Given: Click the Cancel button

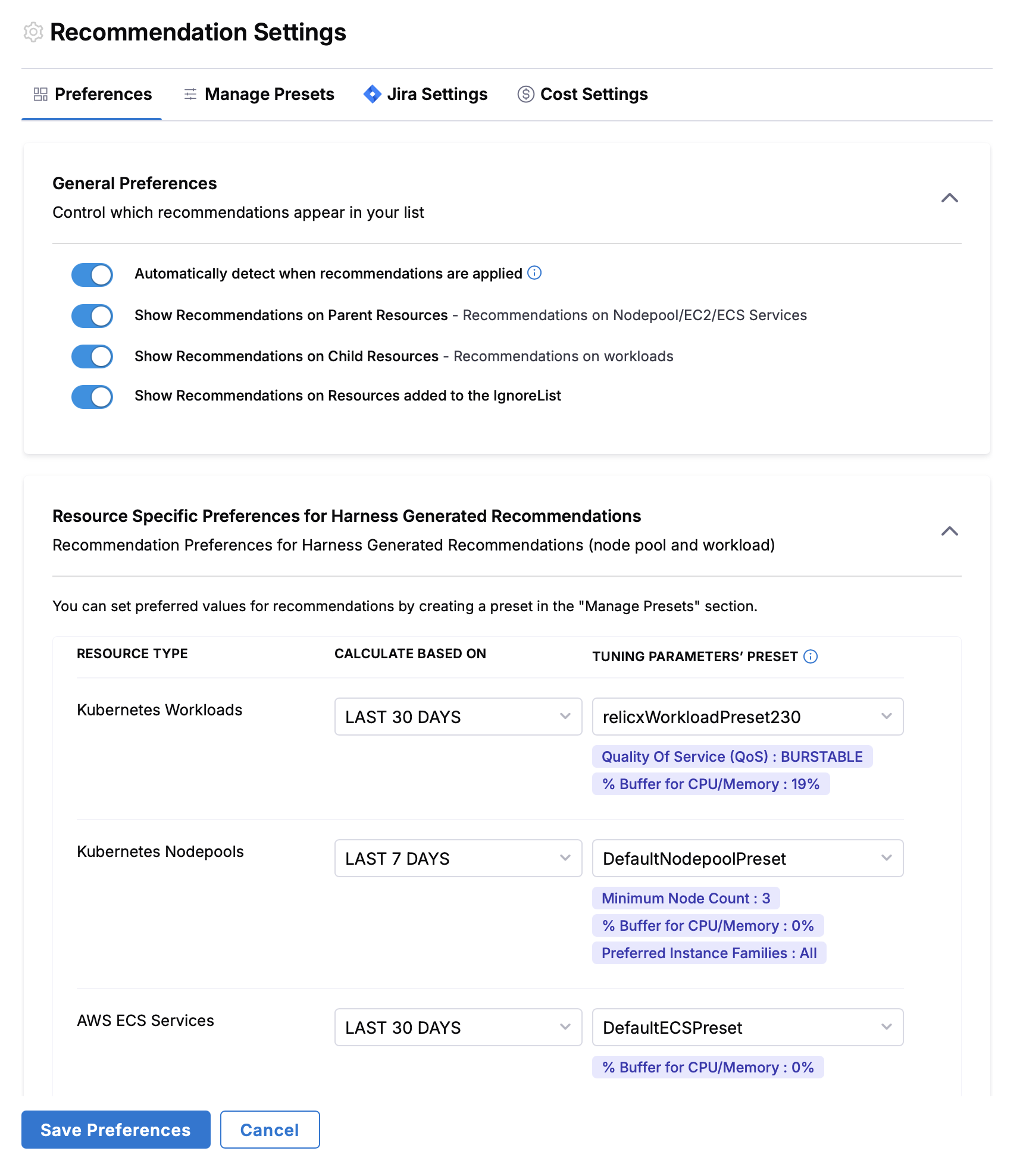Looking at the screenshot, I should (x=270, y=1130).
